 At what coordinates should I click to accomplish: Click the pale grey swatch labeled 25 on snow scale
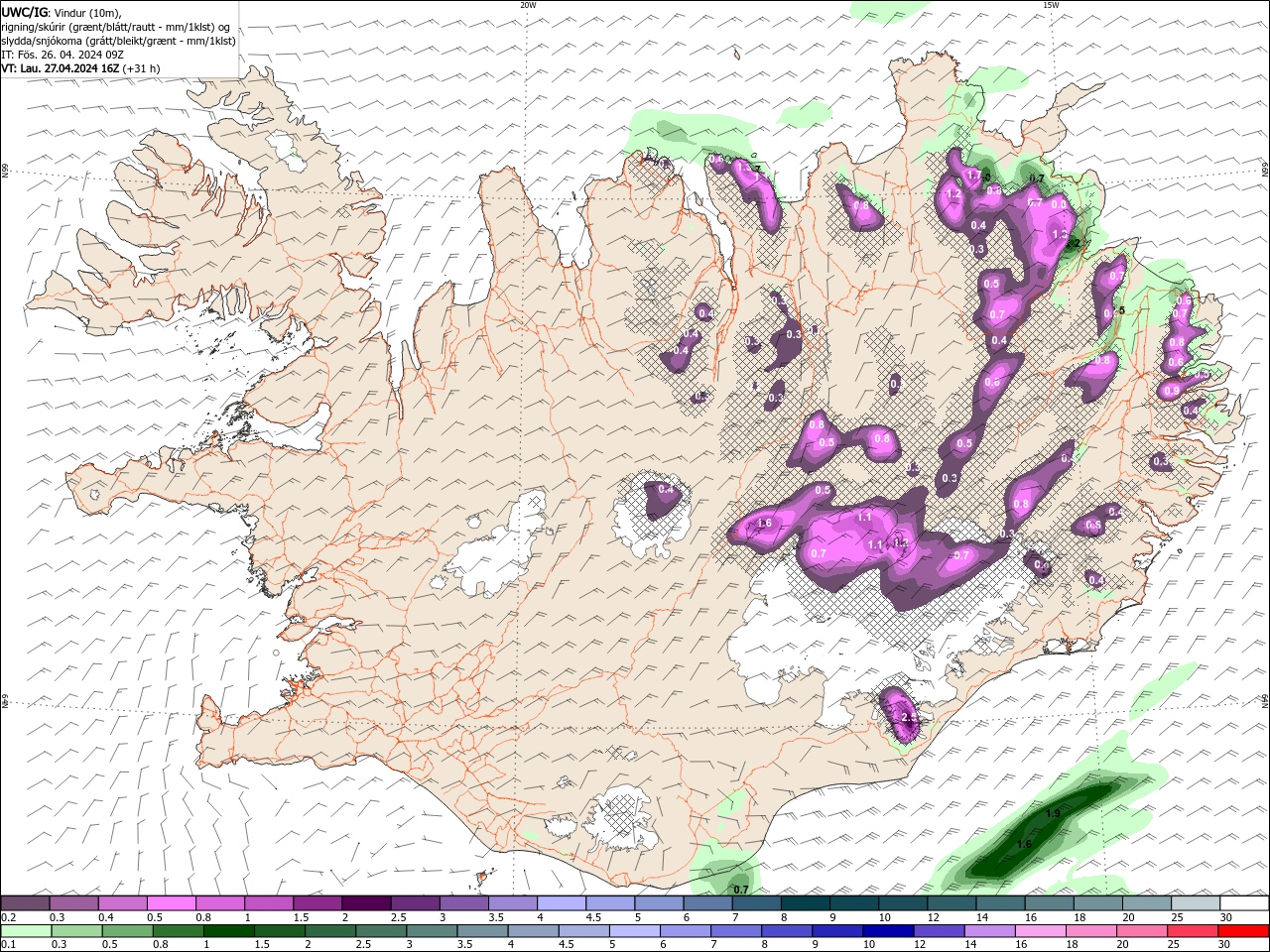1196,903
